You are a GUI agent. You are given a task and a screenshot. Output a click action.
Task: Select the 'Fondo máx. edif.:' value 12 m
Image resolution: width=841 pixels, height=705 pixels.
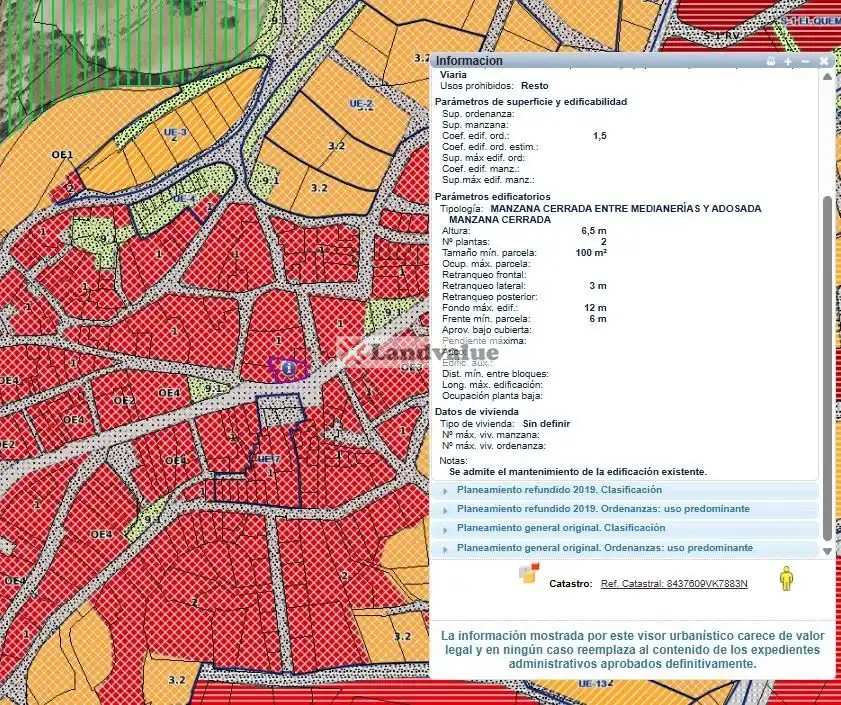[x=595, y=308]
